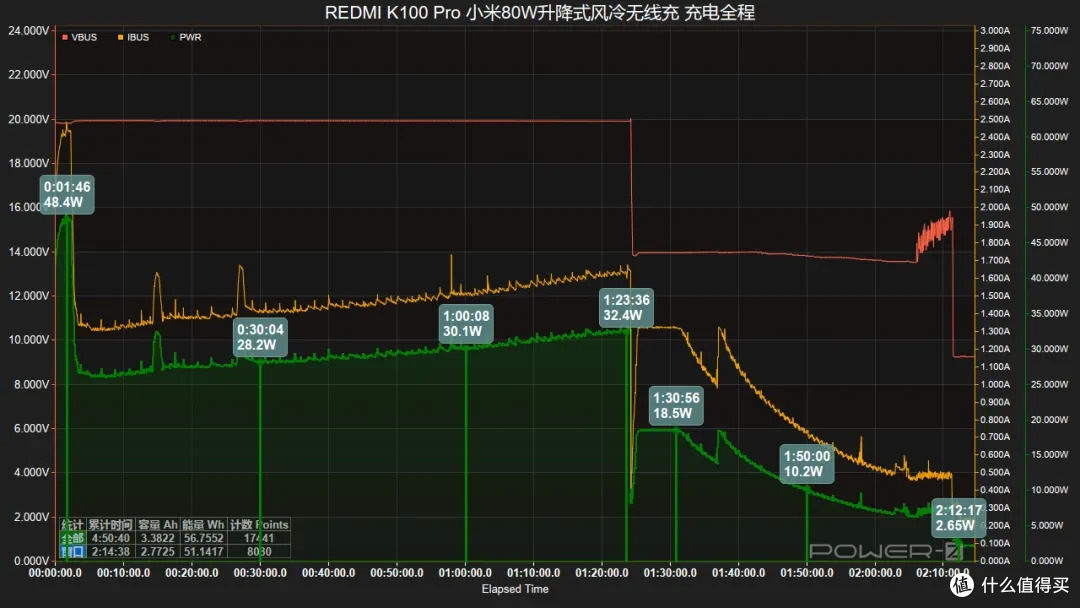Toggle the VBUS series legend label
Viewport: 1080px width, 608px height.
point(84,37)
